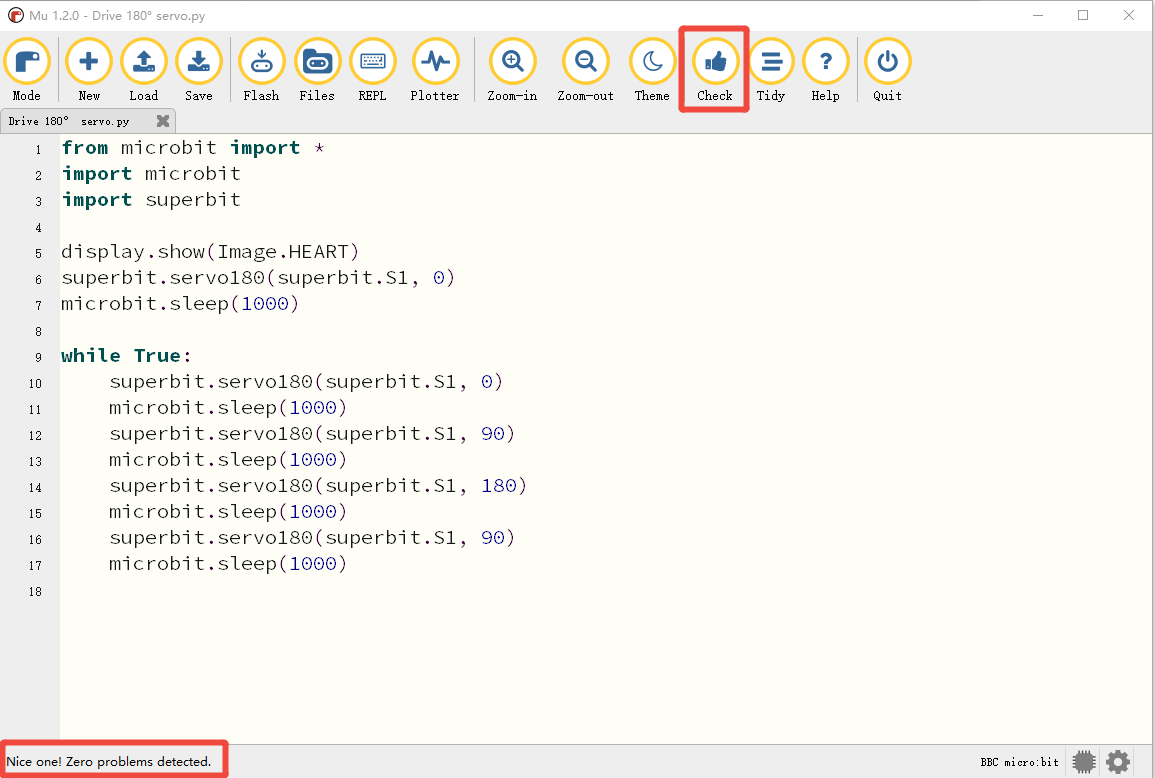Screen dimensions: 1155x778
Task: Click line number 18 in the gutter
Action: pos(35,592)
